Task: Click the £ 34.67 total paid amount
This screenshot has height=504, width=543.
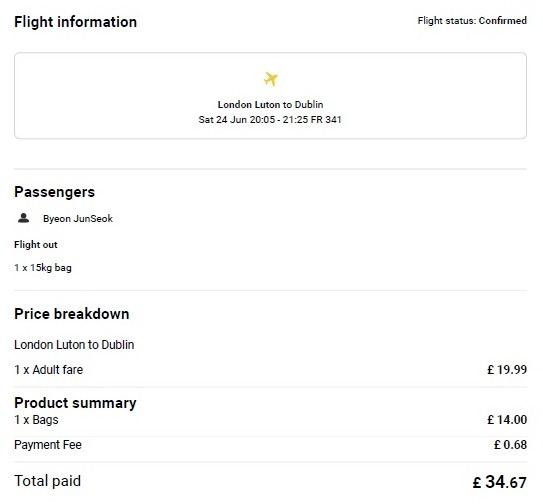Action: 499,482
